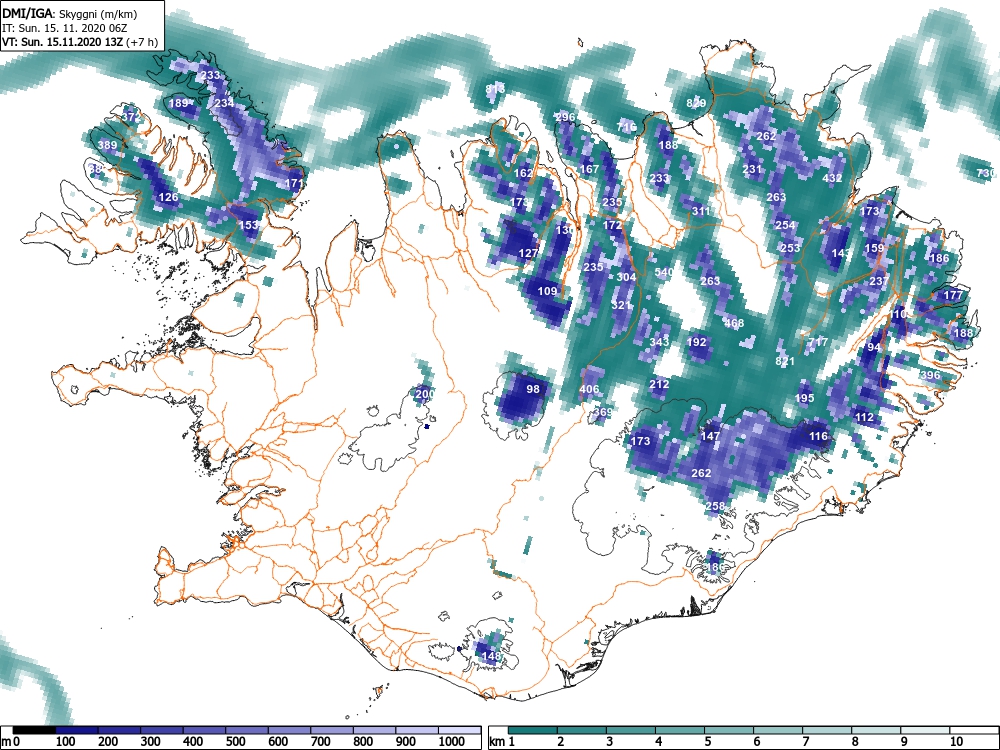The image size is (1000, 750).
Task: Click the 1000 label on the metre legend
Action: (x=451, y=742)
